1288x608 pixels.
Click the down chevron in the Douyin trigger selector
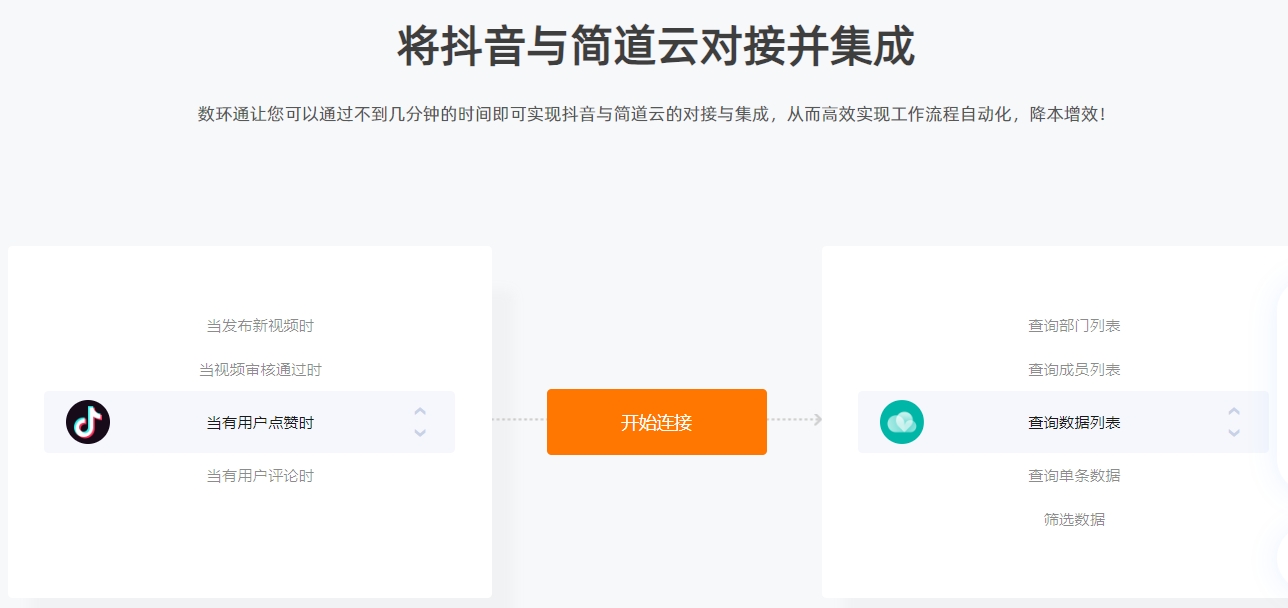click(x=420, y=433)
